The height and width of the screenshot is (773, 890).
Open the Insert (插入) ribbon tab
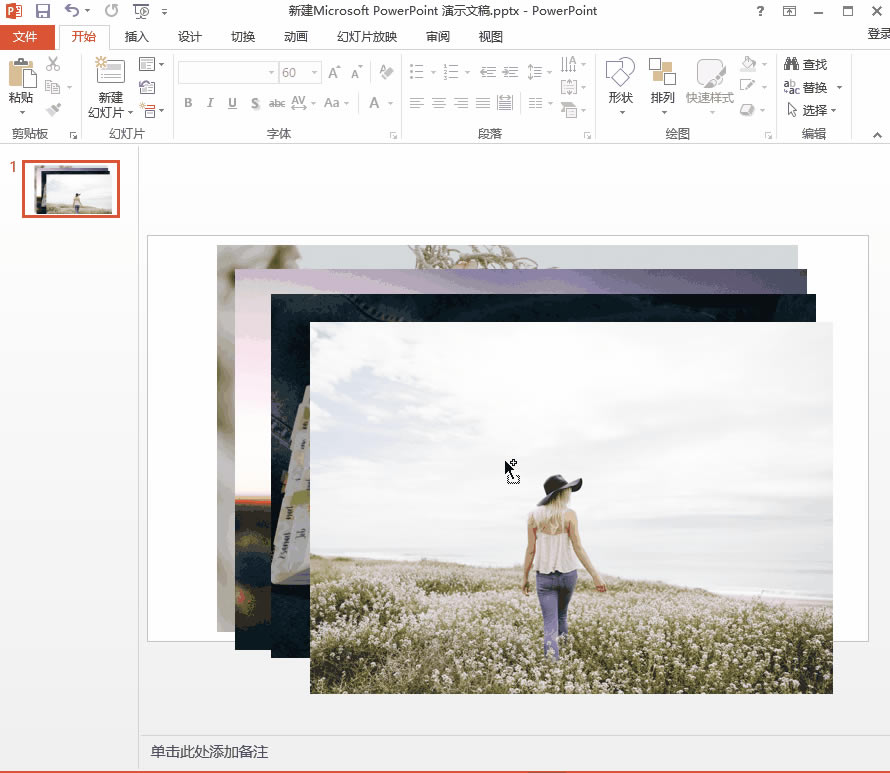tap(136, 37)
